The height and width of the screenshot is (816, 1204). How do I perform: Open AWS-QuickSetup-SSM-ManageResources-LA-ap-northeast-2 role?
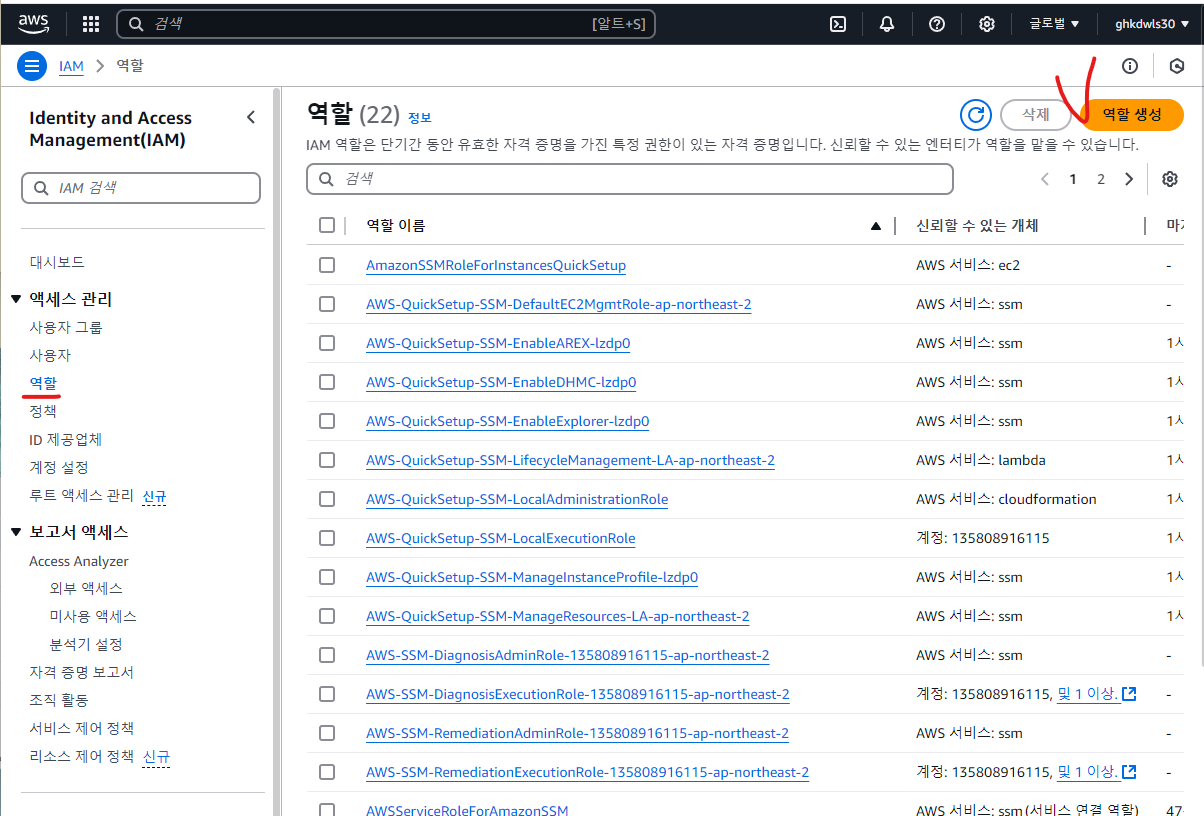click(x=558, y=616)
